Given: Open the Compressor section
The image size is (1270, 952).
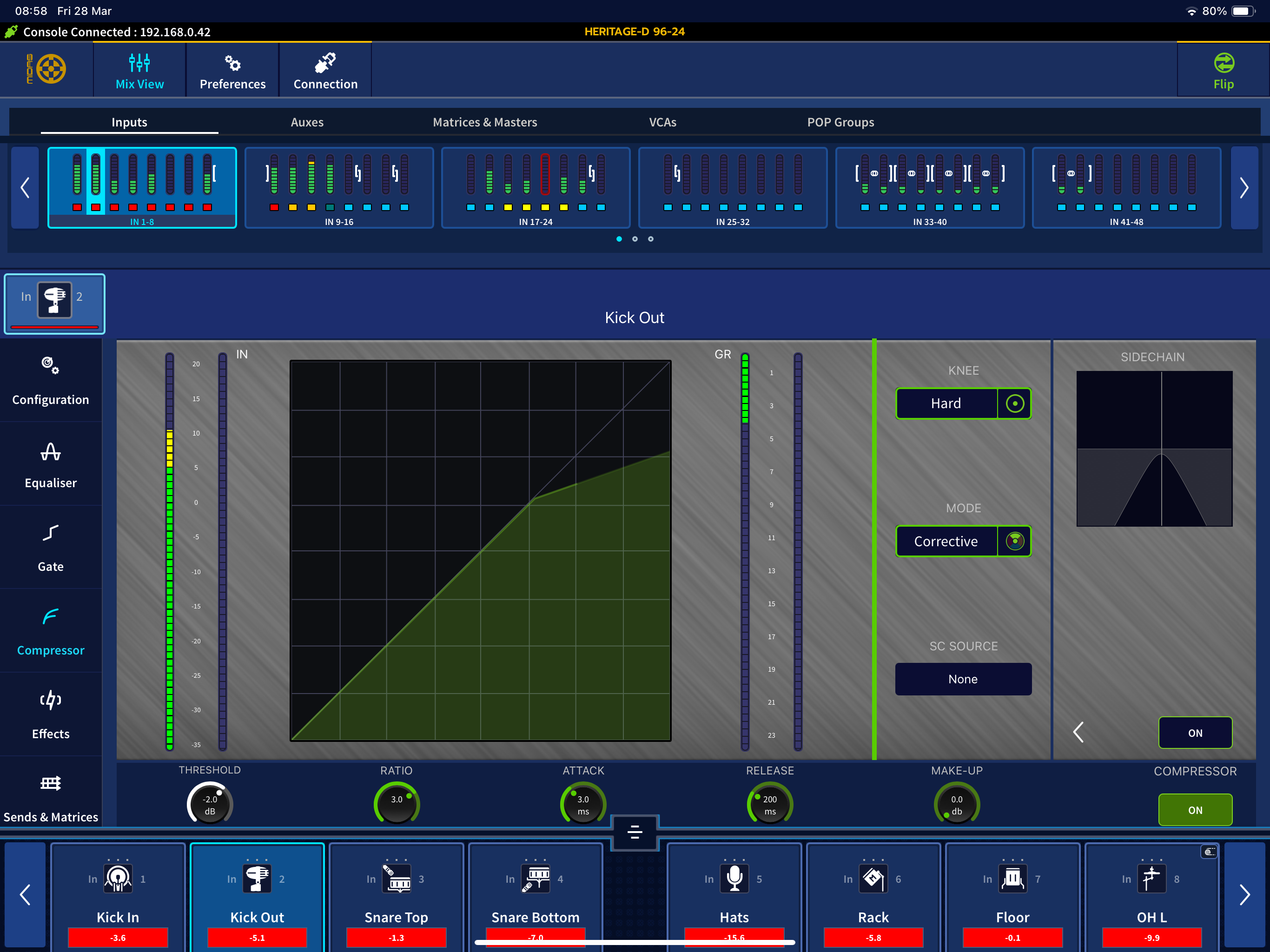Looking at the screenshot, I should tap(51, 631).
